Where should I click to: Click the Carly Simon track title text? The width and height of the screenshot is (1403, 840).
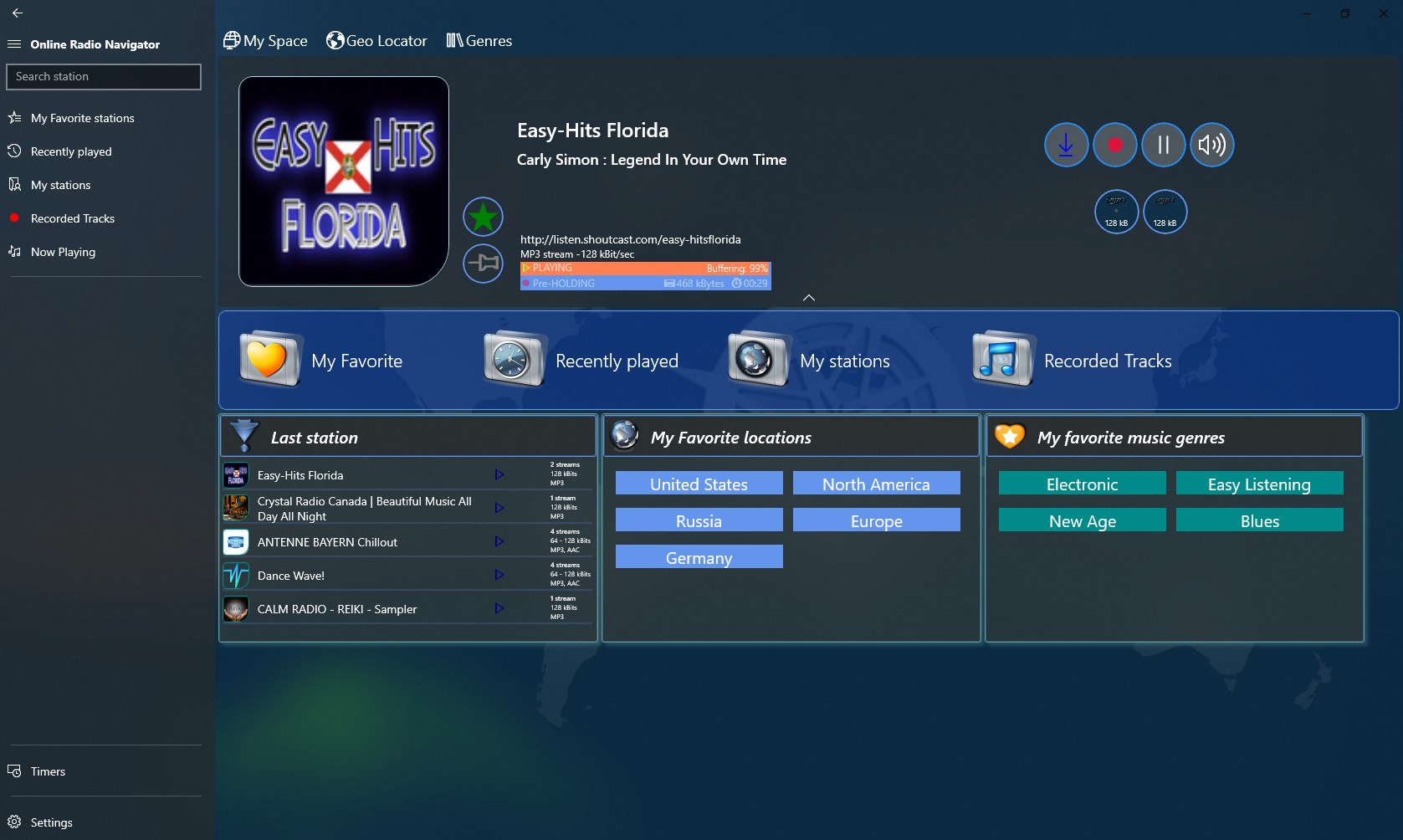(x=652, y=160)
